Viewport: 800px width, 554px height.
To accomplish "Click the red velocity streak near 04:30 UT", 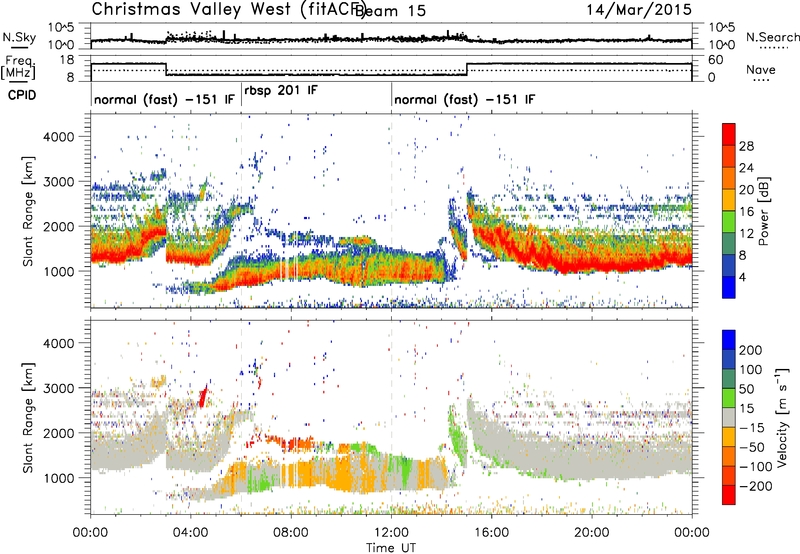I will click(x=204, y=396).
